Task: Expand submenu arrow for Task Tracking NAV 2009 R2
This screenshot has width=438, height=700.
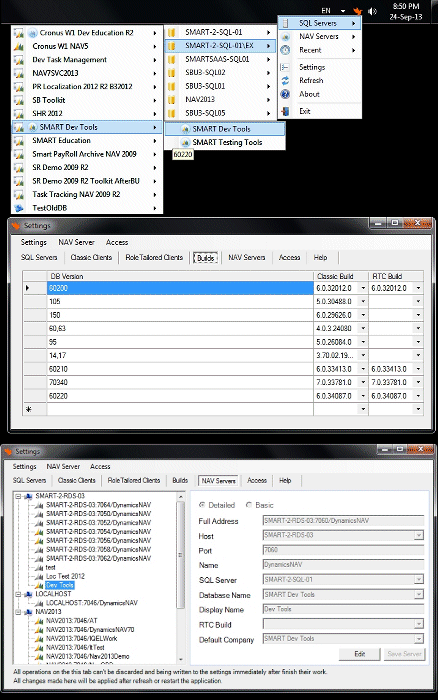Action: [x=155, y=195]
